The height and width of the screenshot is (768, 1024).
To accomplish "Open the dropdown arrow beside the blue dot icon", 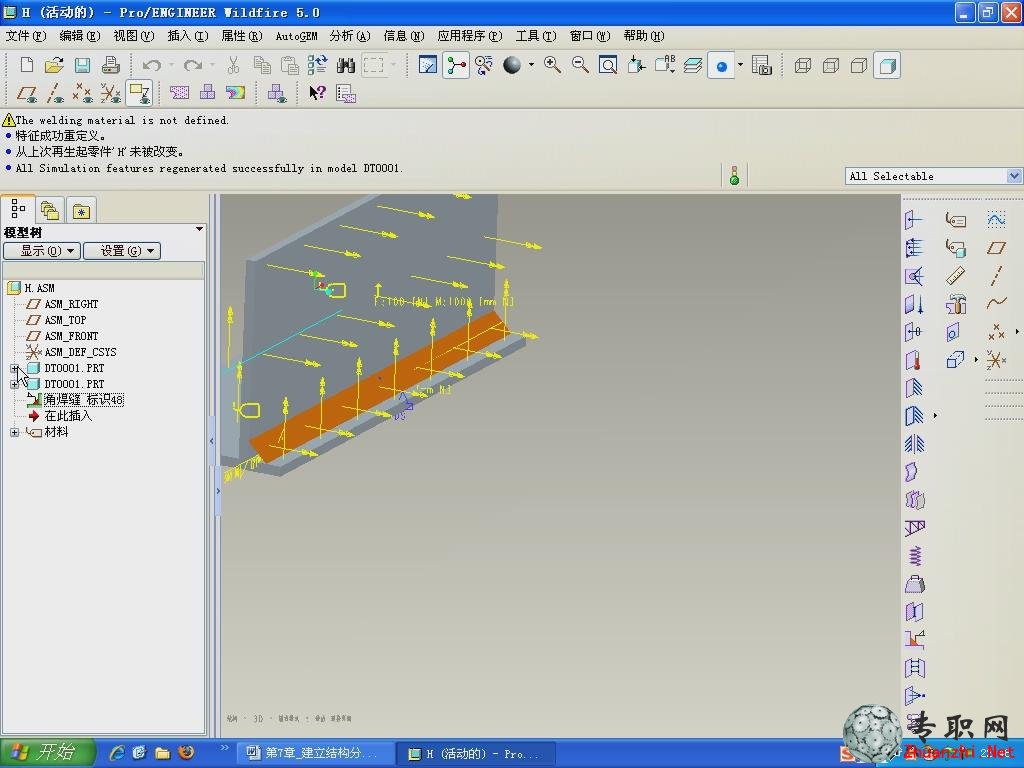I will (x=740, y=65).
